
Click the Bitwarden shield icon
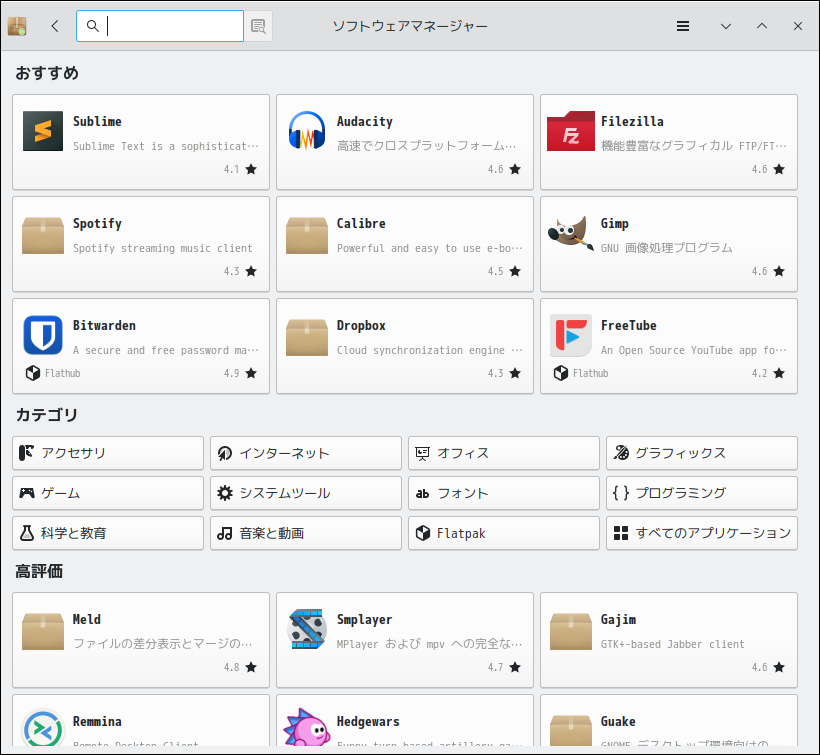point(43,335)
